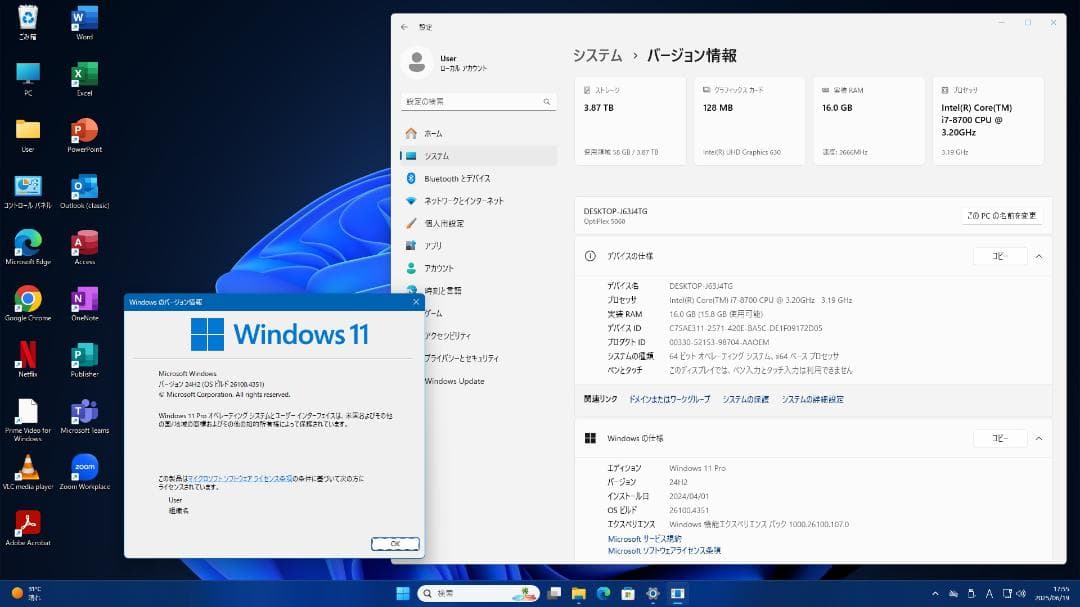Copy the Windows specifications with コピー

pyautogui.click(x=998, y=437)
